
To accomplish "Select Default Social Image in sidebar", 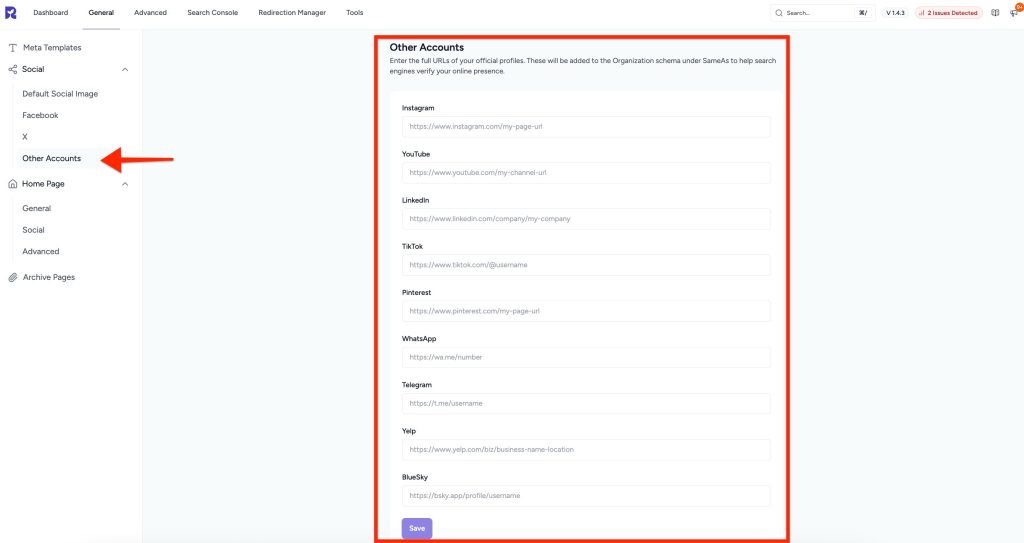I will (x=60, y=94).
